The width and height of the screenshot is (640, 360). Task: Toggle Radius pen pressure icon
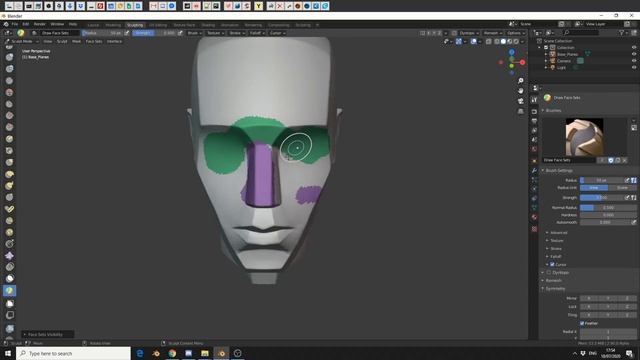click(x=627, y=180)
